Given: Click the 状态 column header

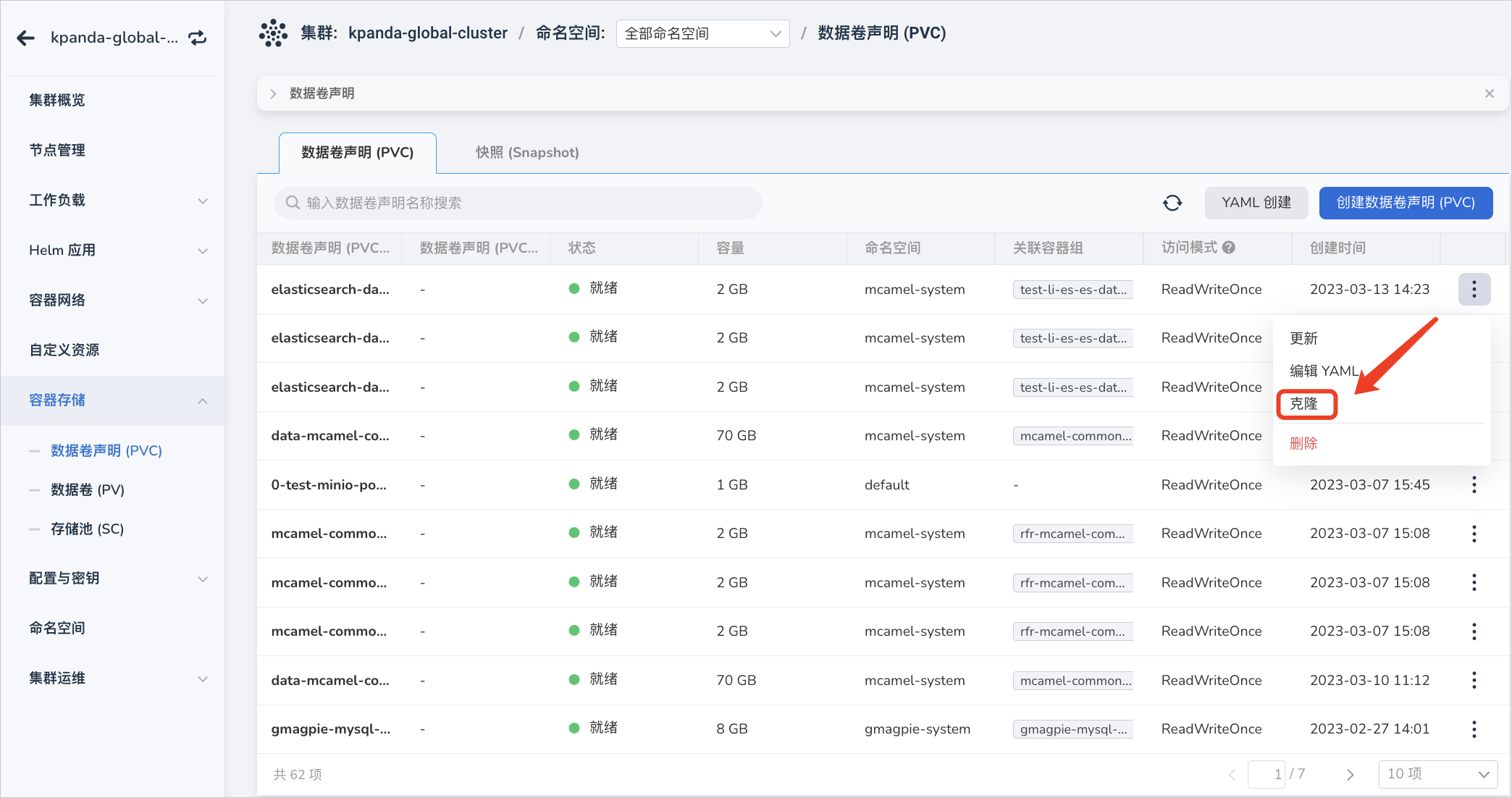Looking at the screenshot, I should click(x=582, y=248).
